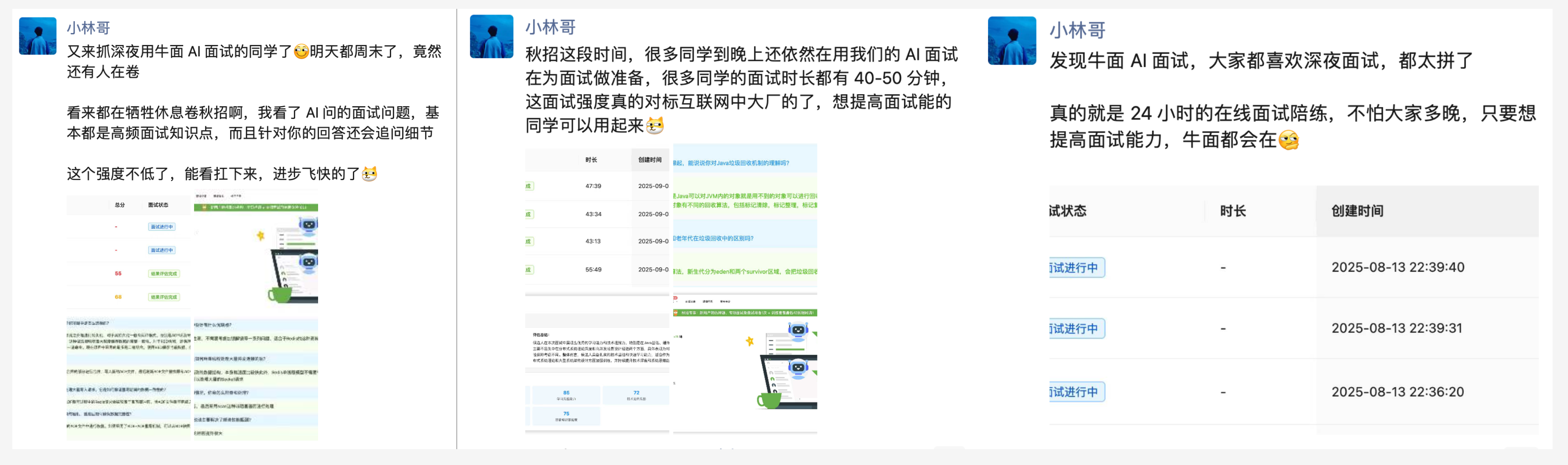Click the 创建时间 header in the right post table
Image resolution: width=1568 pixels, height=465 pixels.
point(1357,211)
